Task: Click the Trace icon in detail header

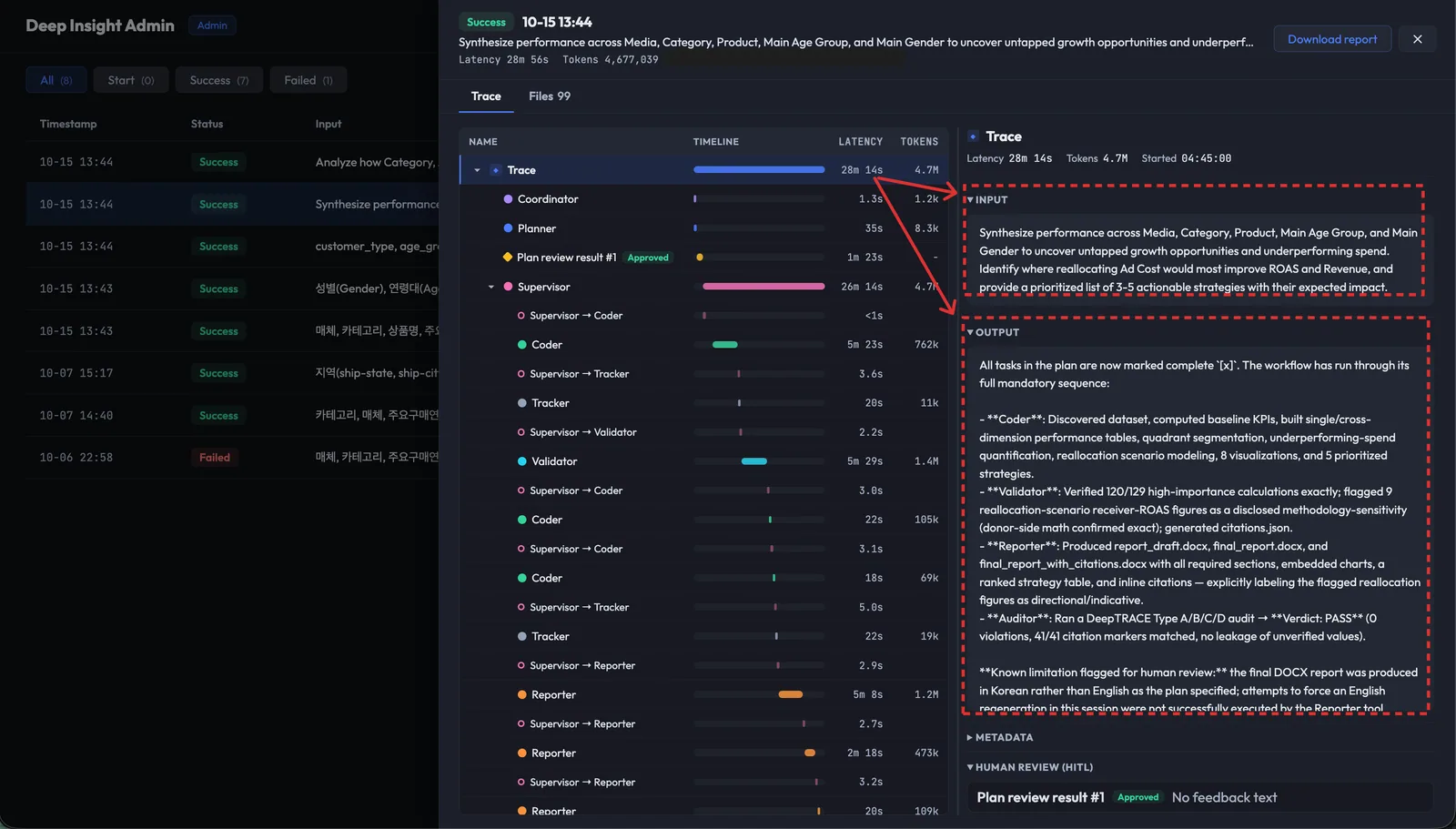Action: click(x=973, y=136)
